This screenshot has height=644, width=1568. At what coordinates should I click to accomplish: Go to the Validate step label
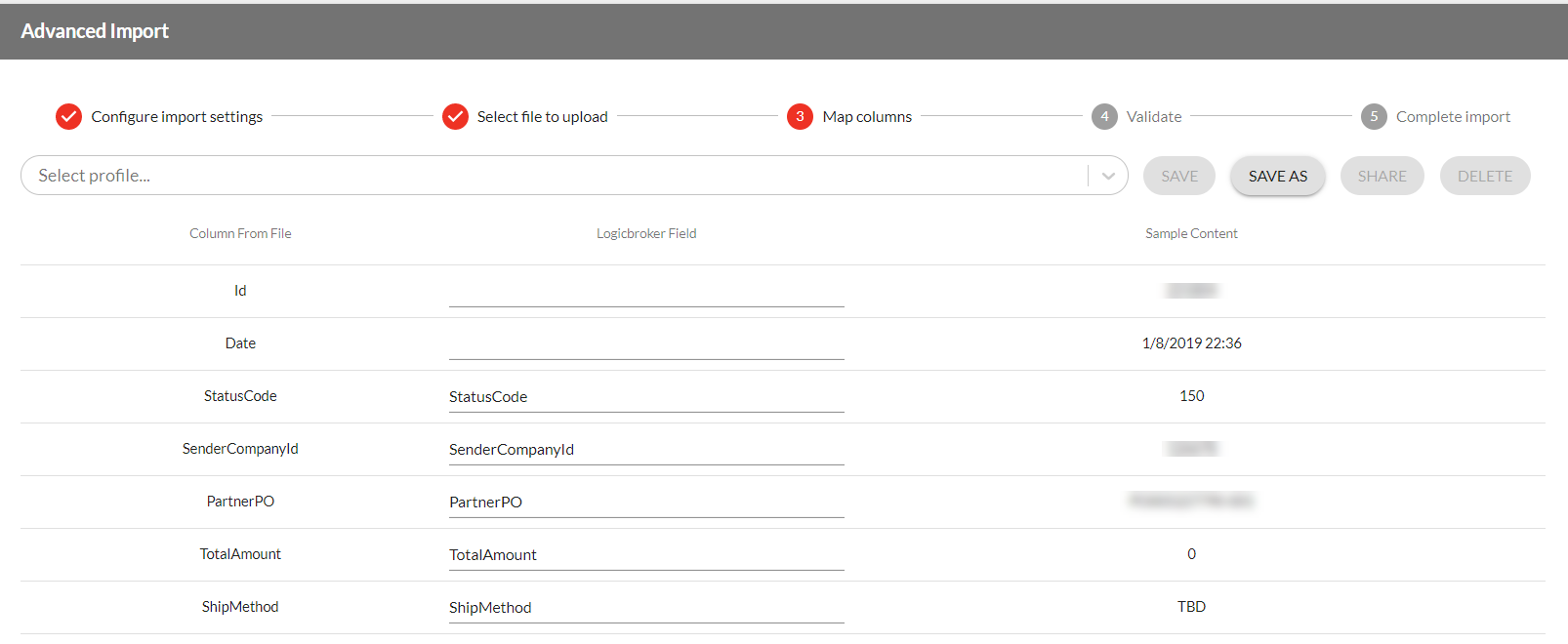pos(1154,117)
